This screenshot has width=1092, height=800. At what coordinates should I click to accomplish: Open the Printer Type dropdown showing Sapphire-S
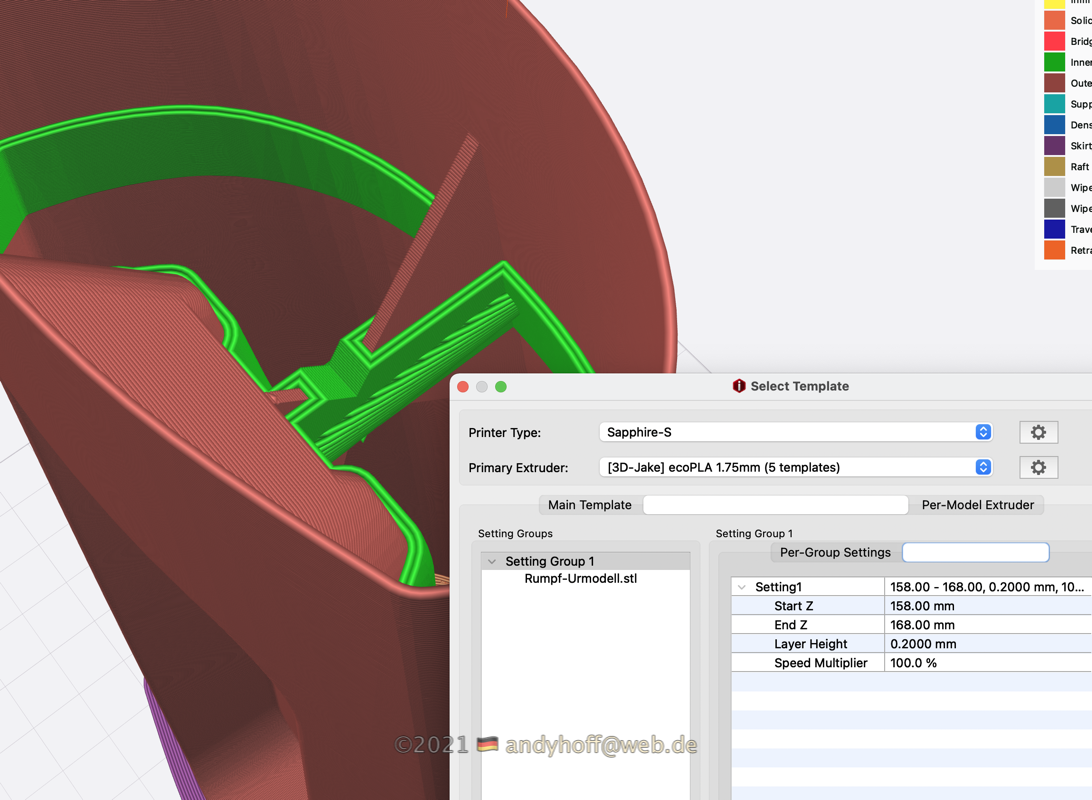pos(795,432)
